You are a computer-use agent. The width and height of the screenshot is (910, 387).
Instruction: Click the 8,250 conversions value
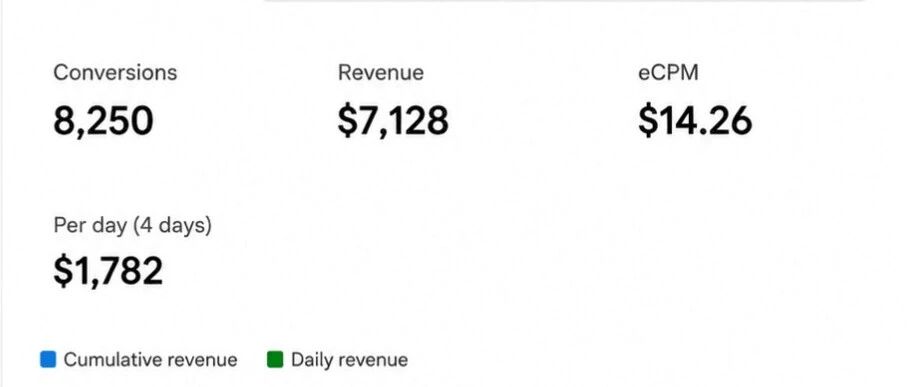click(x=103, y=122)
